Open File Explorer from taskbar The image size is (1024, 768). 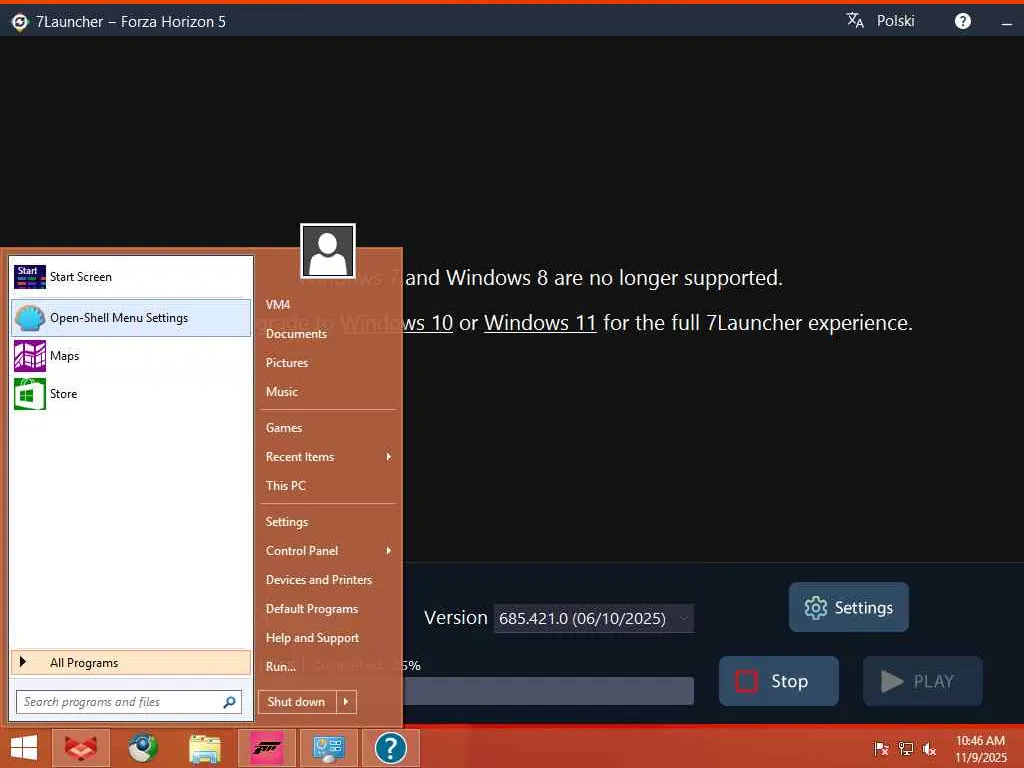[x=205, y=748]
